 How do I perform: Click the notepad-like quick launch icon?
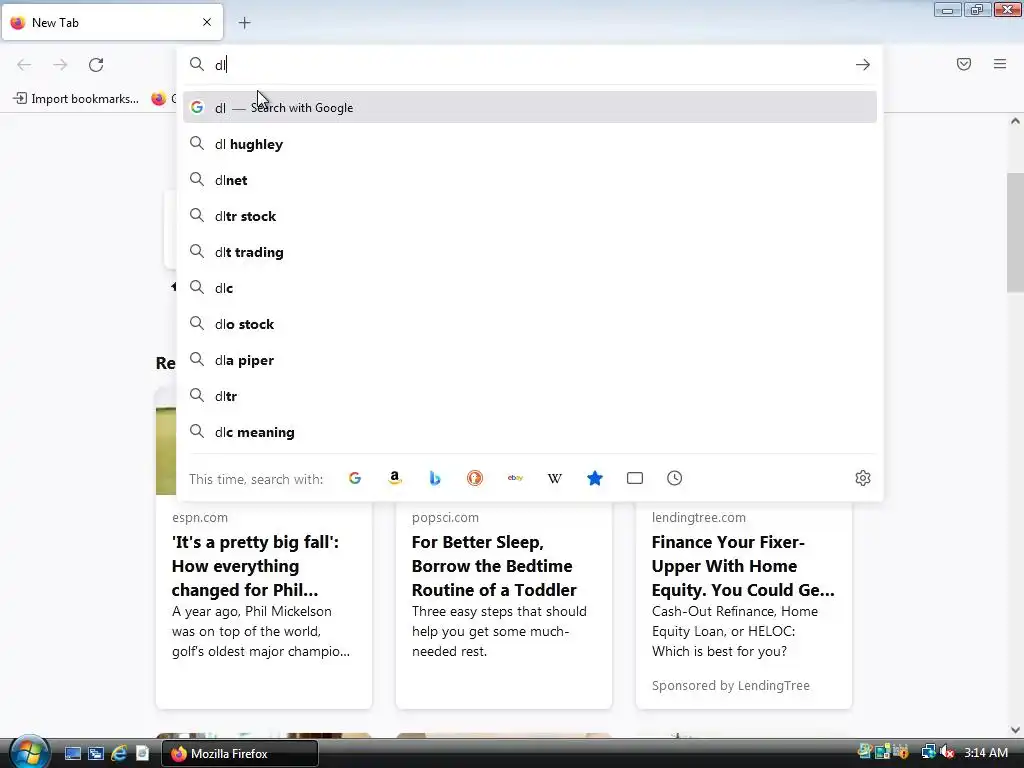tap(142, 753)
